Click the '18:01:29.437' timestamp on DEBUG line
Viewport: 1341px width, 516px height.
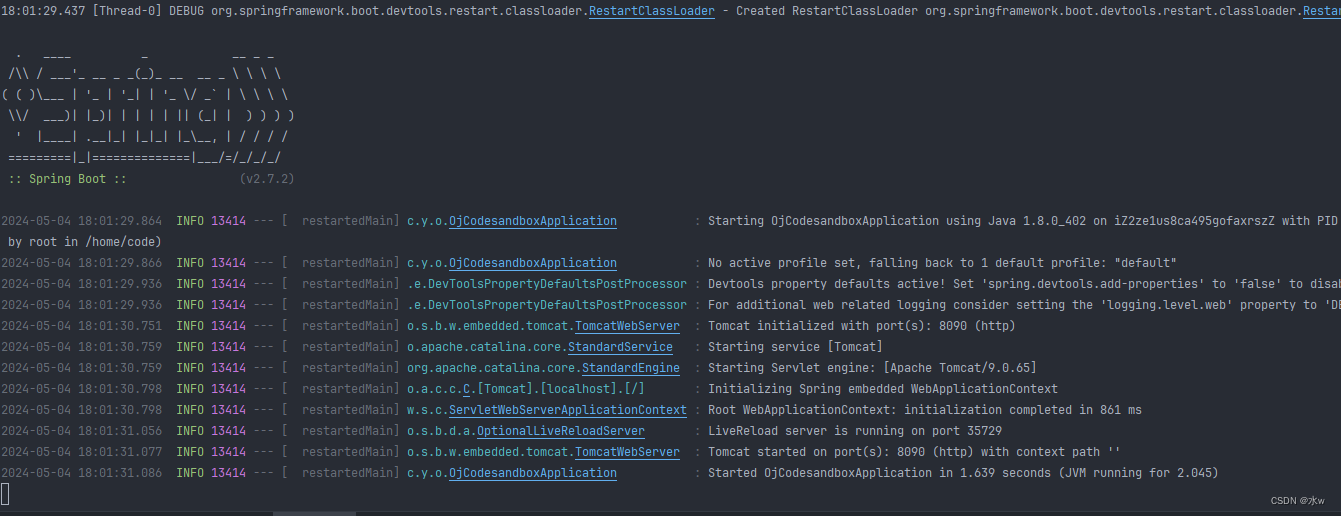coord(43,11)
